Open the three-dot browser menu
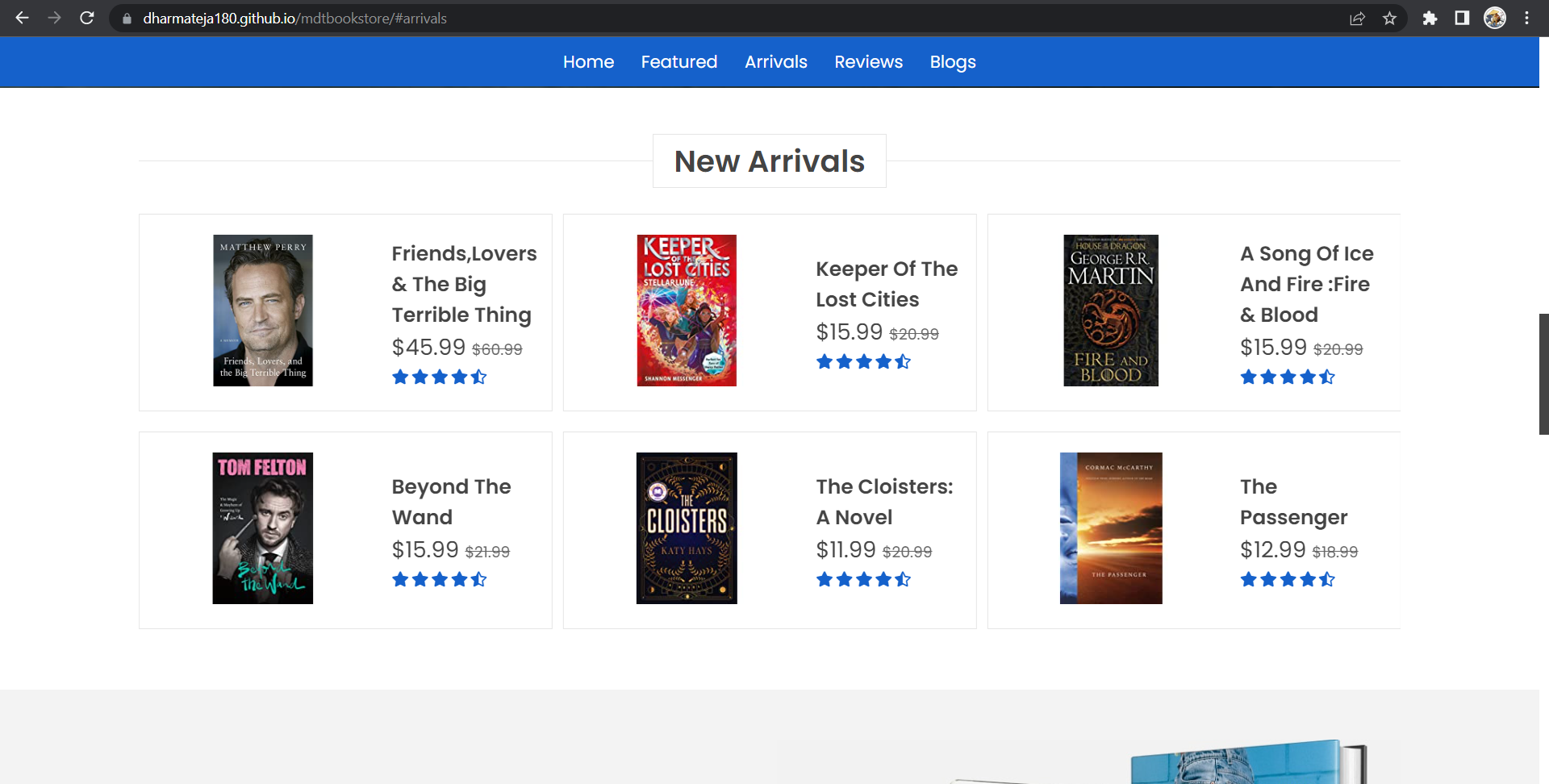This screenshot has height=784, width=1549. point(1527,18)
